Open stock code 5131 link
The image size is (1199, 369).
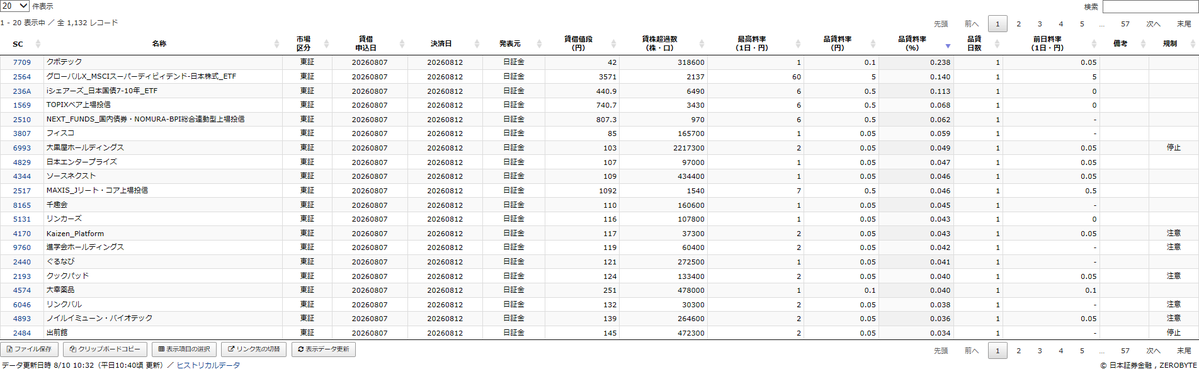click(x=21, y=218)
